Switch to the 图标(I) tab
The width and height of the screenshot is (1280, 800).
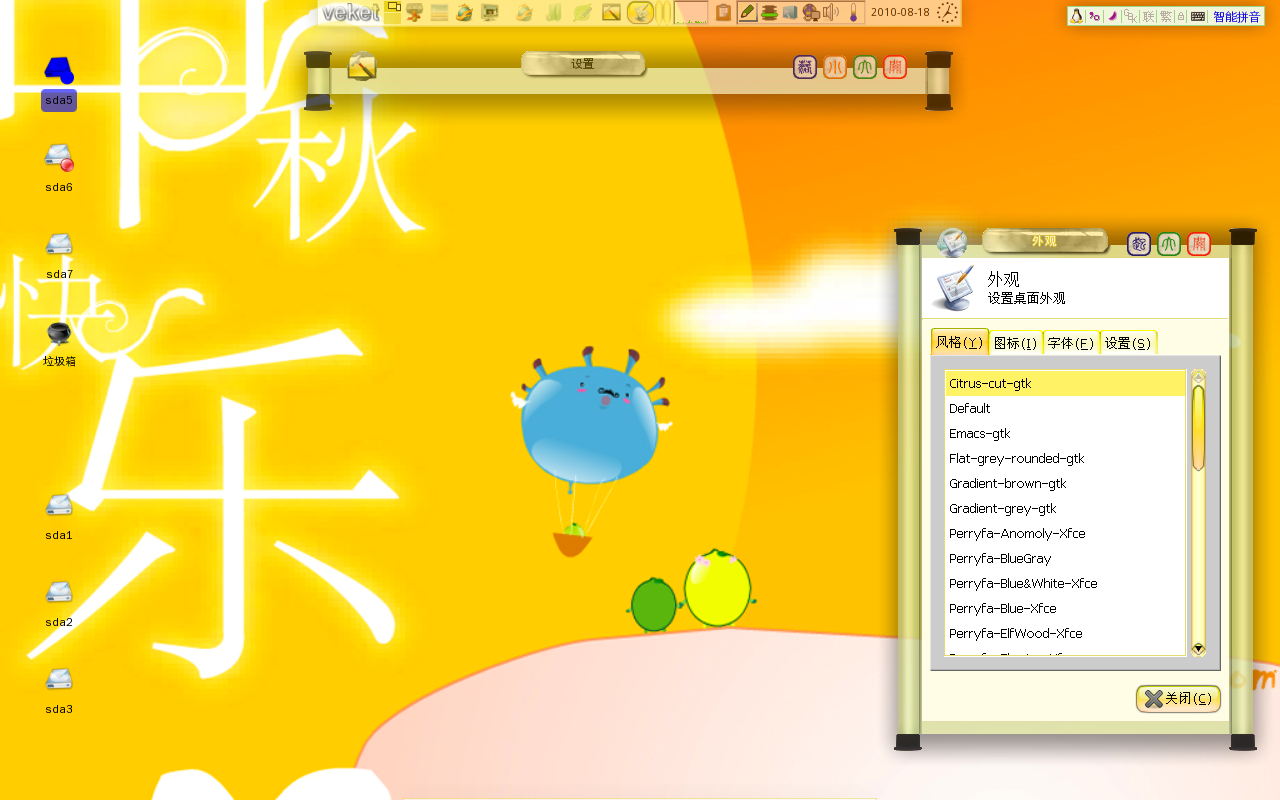(x=1015, y=343)
